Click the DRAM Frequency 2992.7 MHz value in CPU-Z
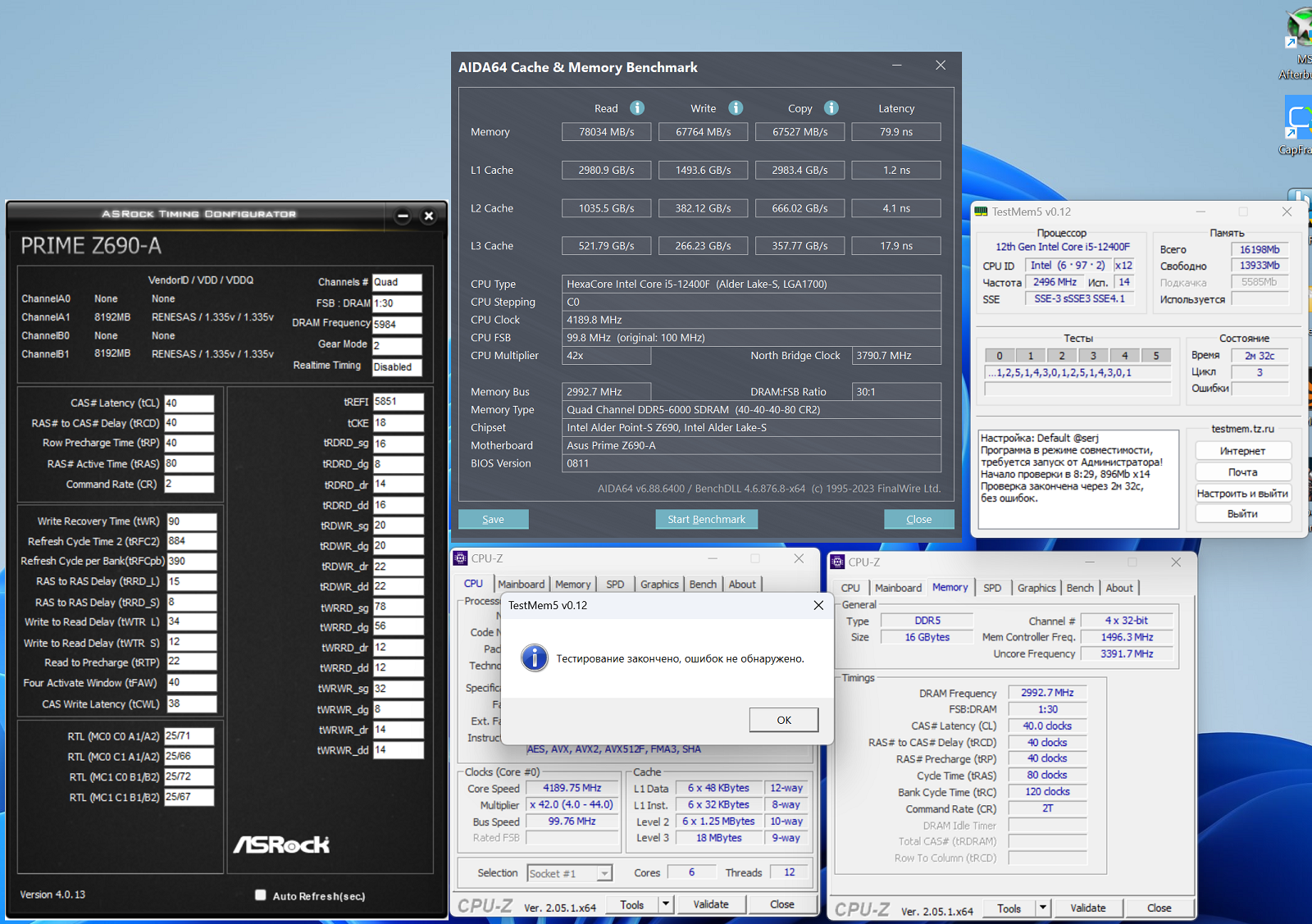 [x=1047, y=693]
